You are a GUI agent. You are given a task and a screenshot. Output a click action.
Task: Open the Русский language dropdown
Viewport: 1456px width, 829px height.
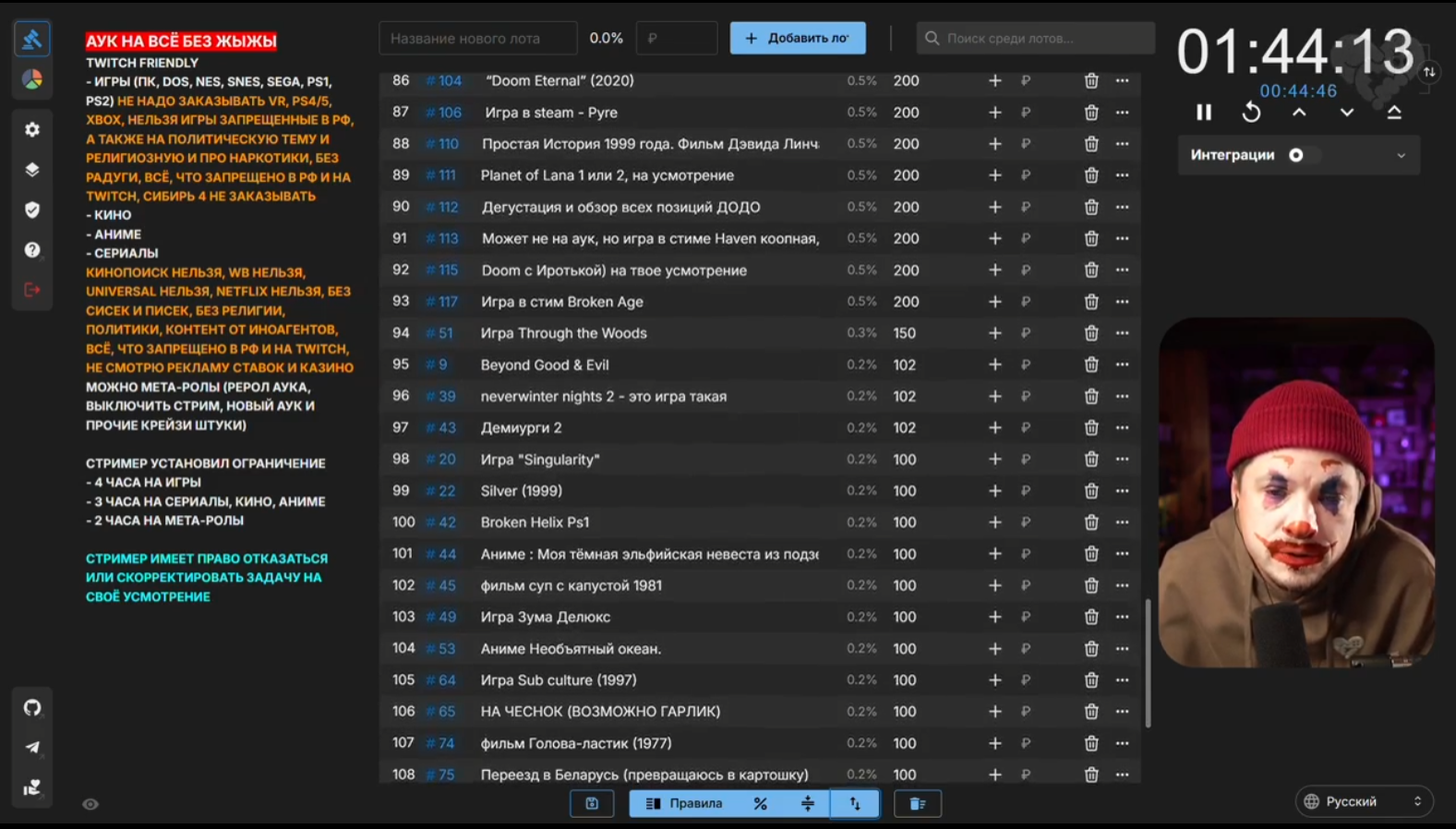coord(1364,801)
